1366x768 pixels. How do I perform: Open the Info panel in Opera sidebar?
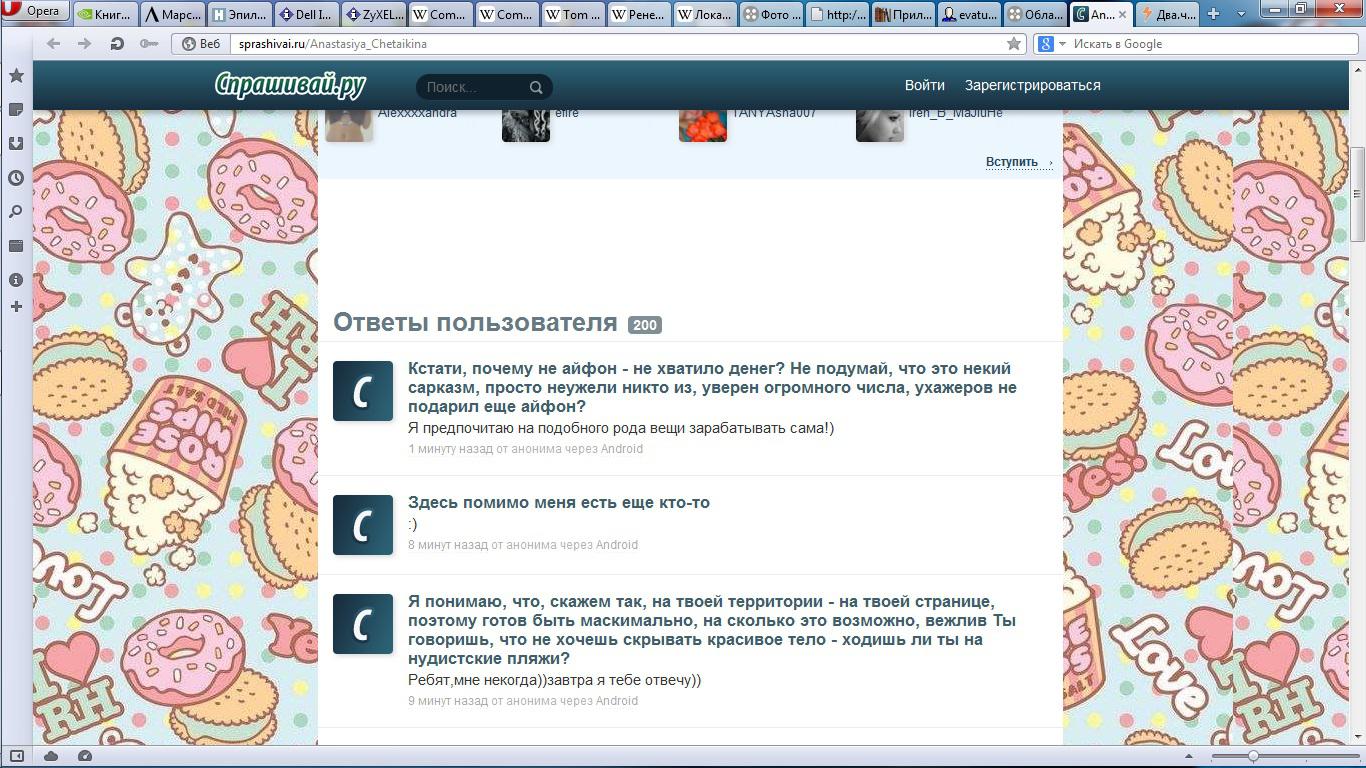point(16,280)
